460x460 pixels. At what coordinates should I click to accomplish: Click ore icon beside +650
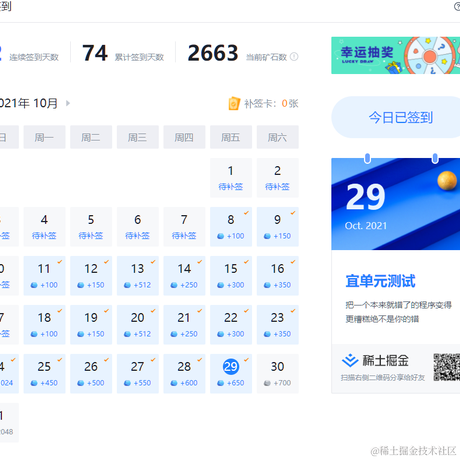[x=220, y=383]
